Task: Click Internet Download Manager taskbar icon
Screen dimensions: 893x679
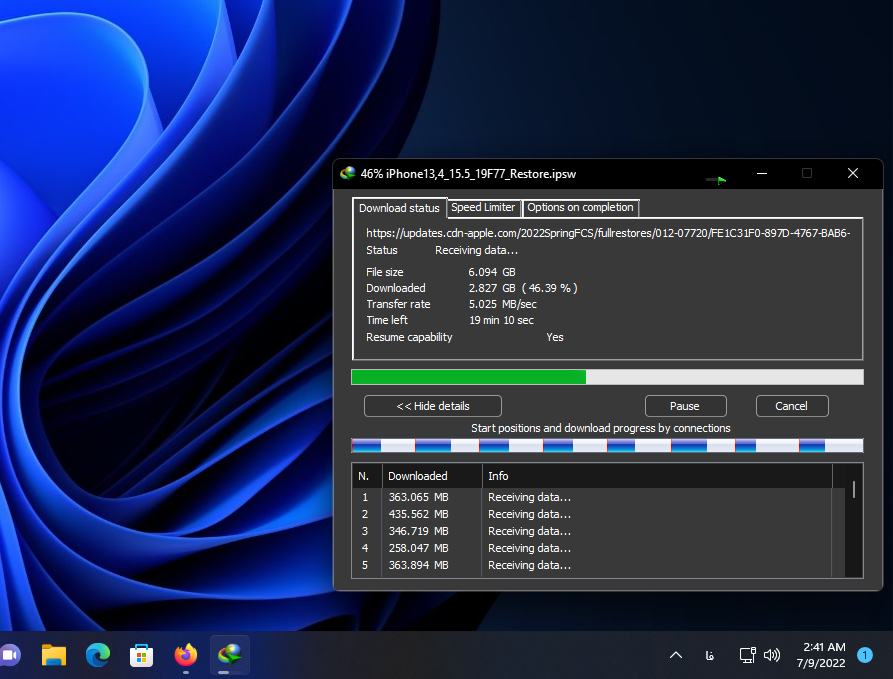Action: coord(230,655)
